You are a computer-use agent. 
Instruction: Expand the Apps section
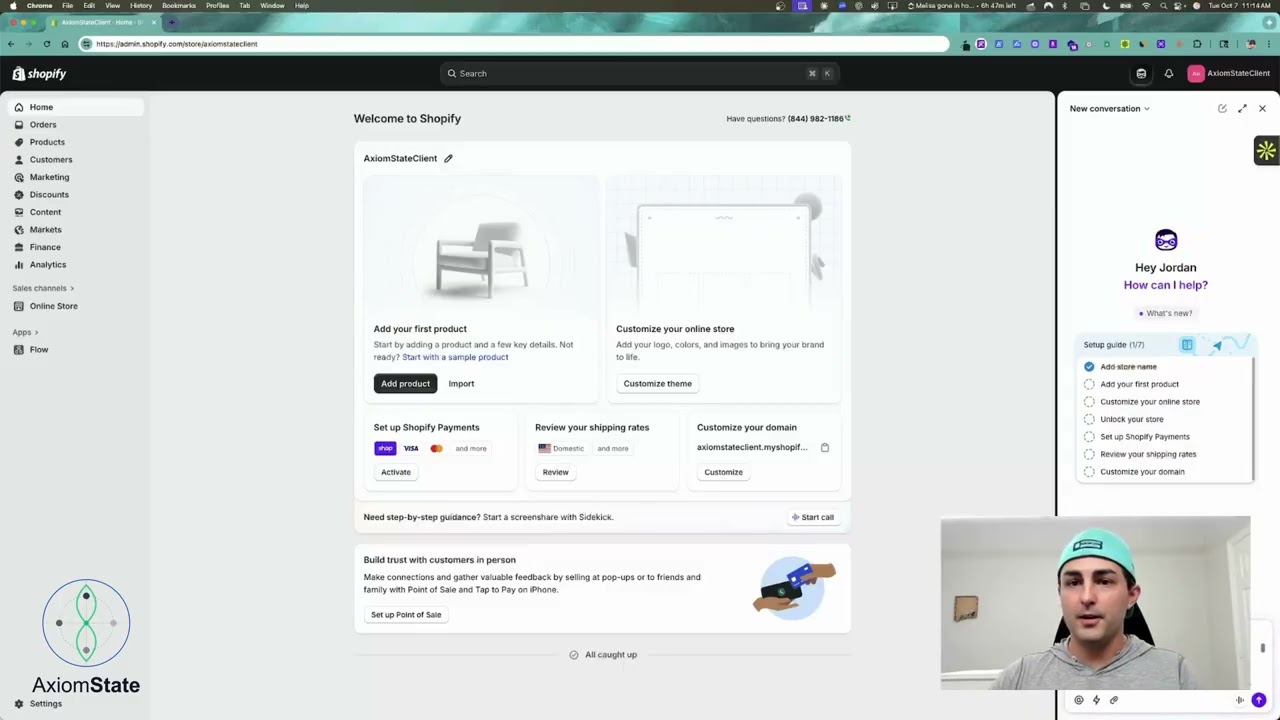click(x=25, y=332)
